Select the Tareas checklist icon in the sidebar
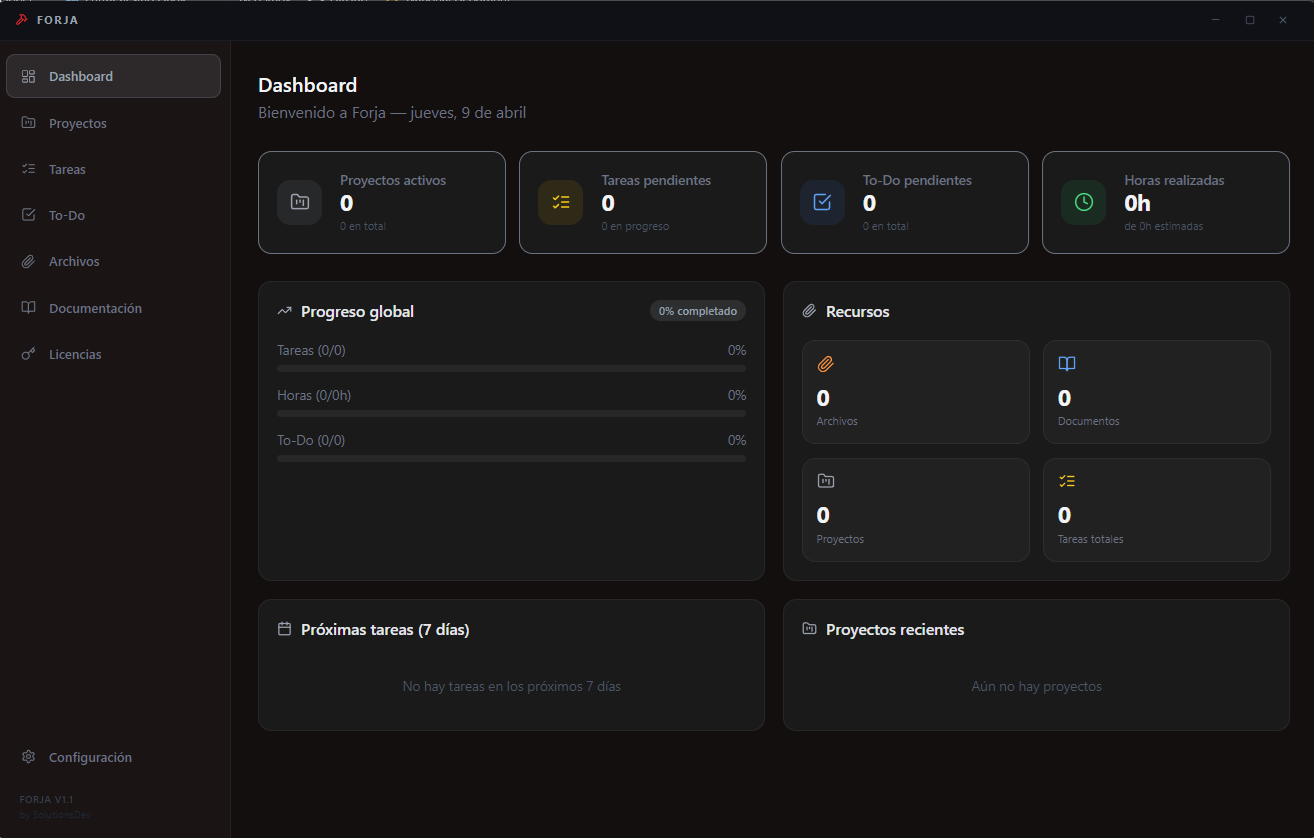Viewport: 1314px width, 838px height. pos(29,168)
